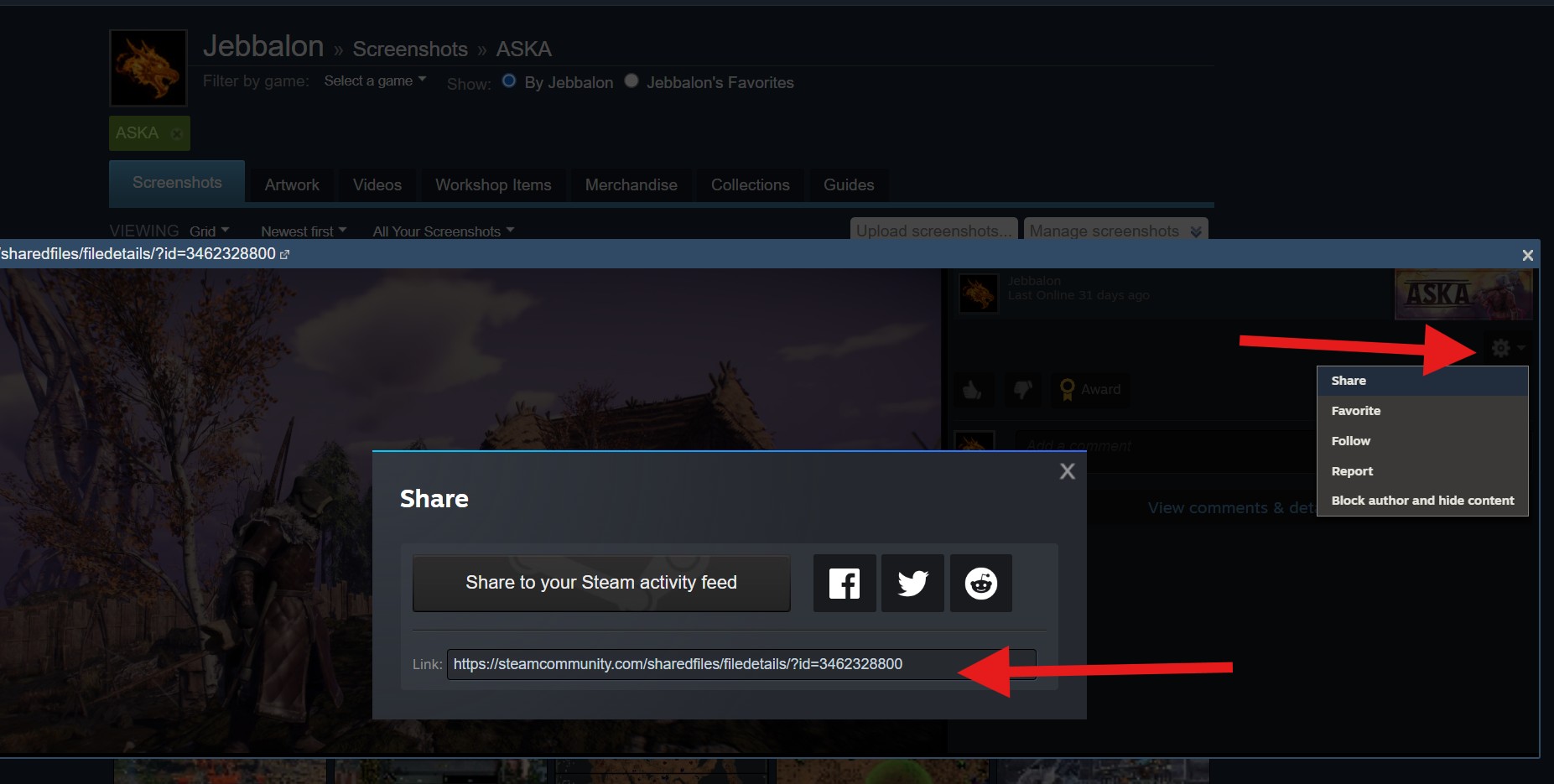The height and width of the screenshot is (784, 1554).
Task: Open the Videos tab
Action: coord(377,185)
